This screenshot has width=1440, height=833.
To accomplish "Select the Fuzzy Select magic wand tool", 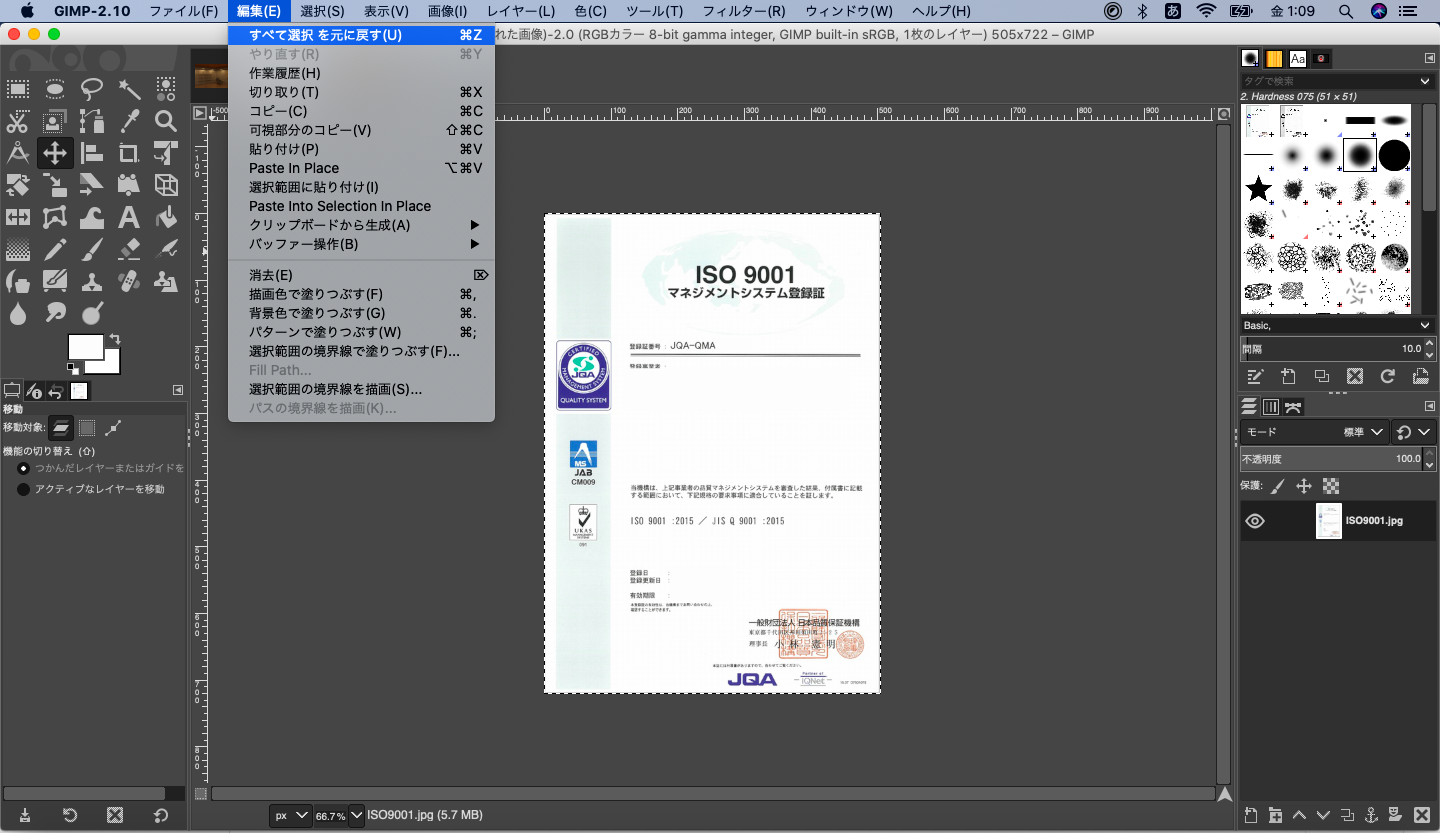I will coord(129,90).
